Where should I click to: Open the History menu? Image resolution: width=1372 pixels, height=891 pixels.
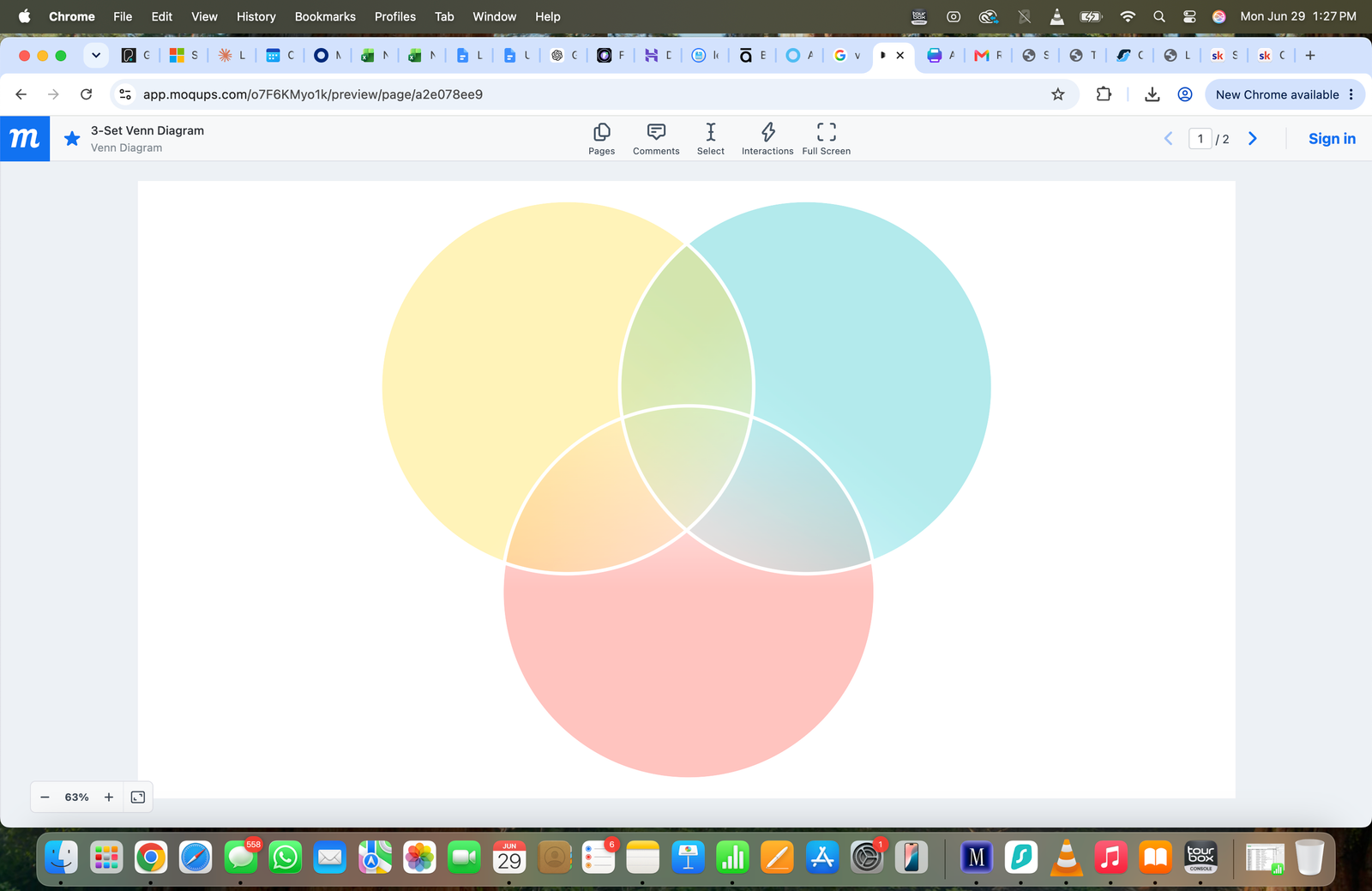click(256, 16)
